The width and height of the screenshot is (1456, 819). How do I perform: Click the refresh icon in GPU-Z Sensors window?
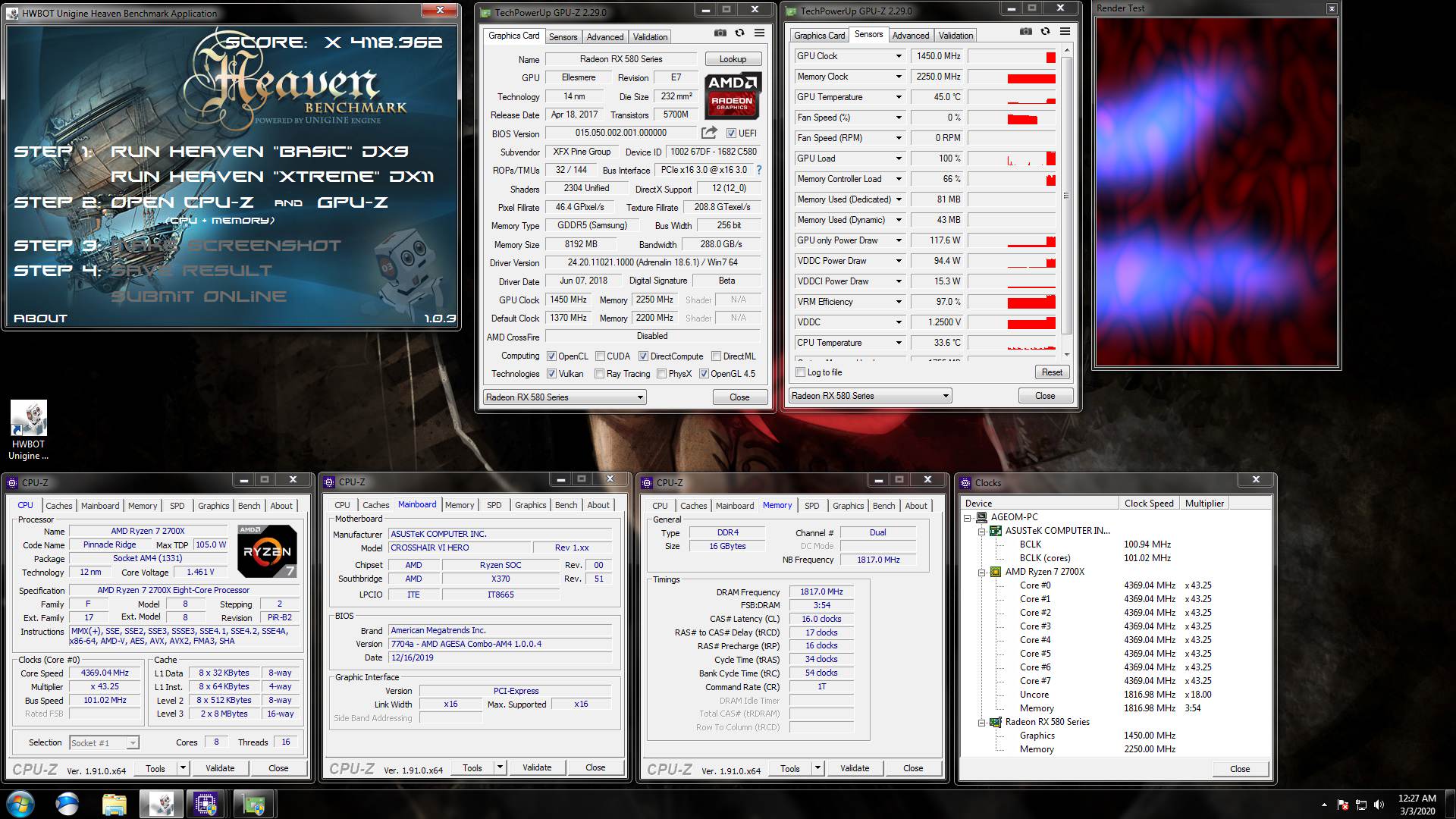(1045, 32)
